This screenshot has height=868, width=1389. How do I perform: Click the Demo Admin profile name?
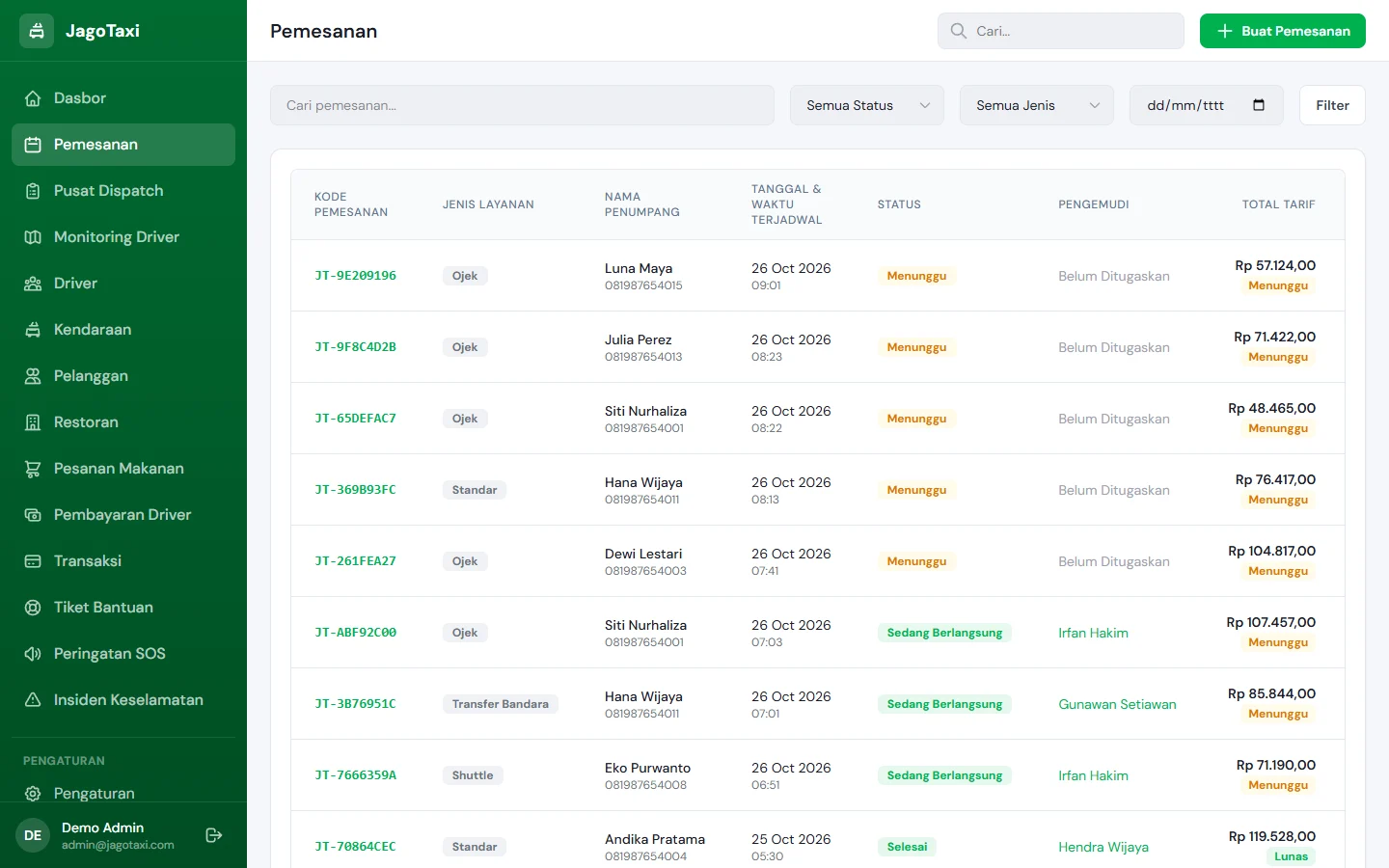click(102, 827)
